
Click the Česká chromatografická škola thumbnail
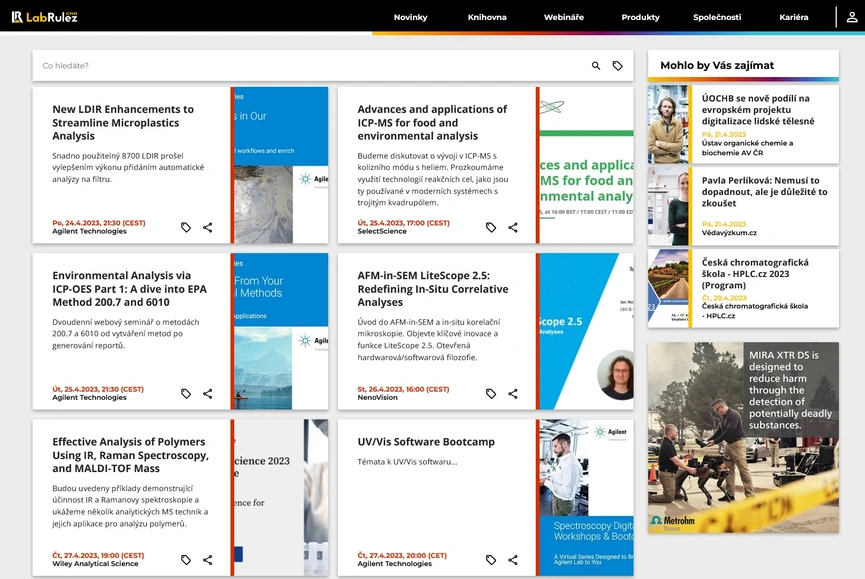pyautogui.click(x=668, y=286)
